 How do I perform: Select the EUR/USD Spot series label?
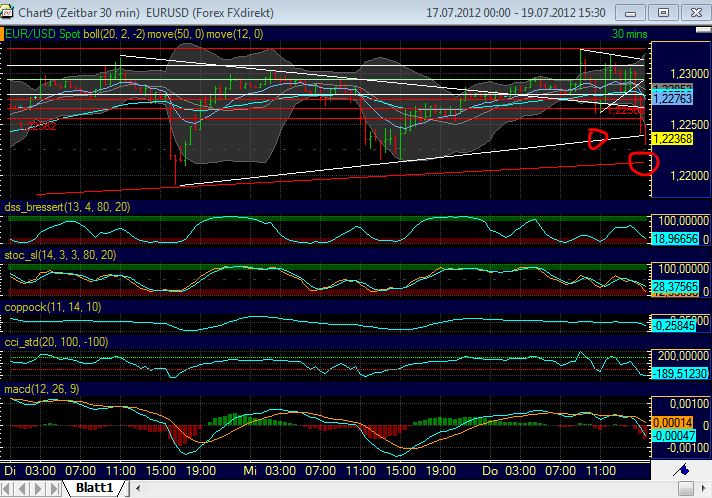tap(42, 34)
